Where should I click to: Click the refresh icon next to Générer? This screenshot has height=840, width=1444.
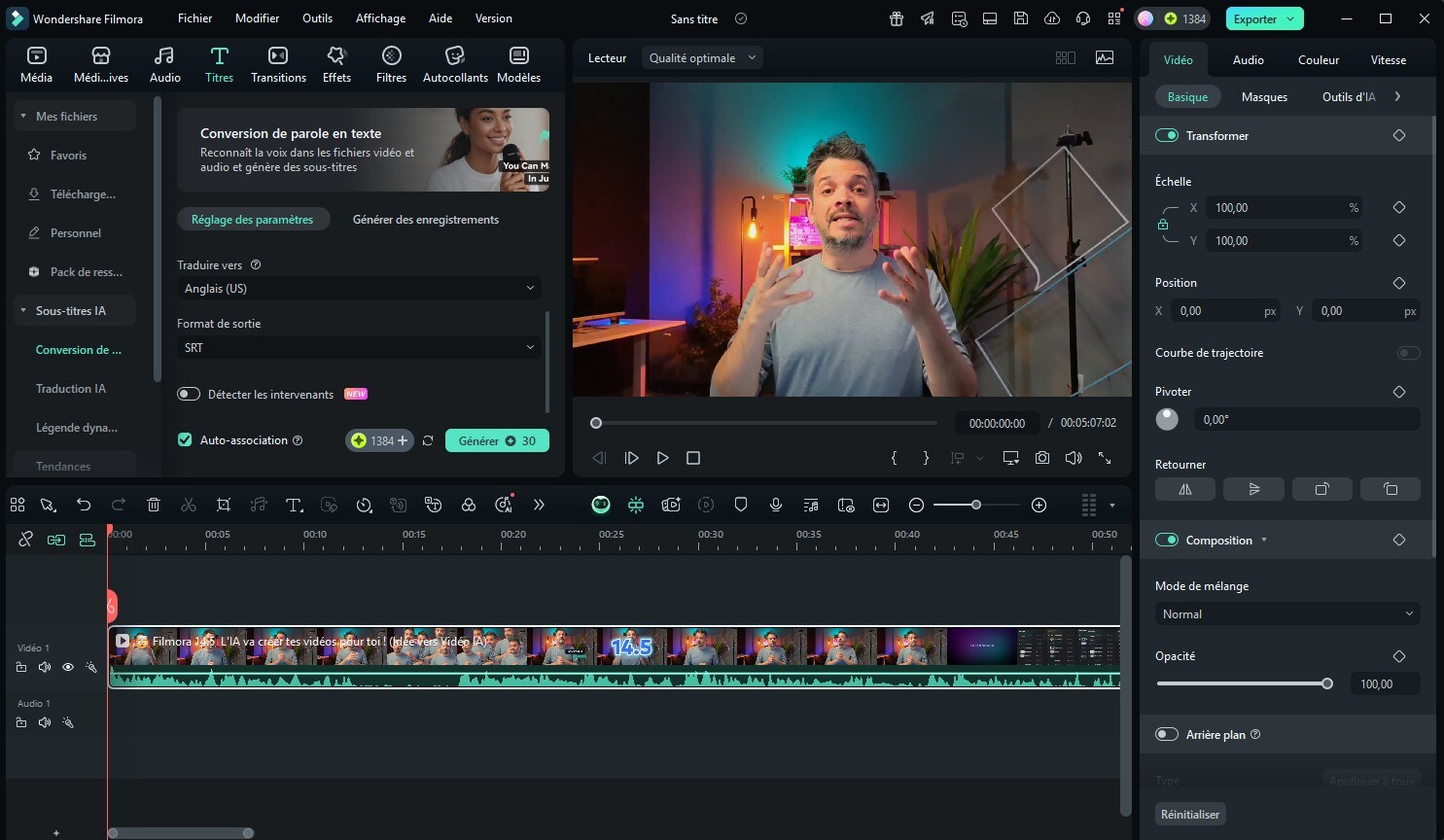(428, 440)
